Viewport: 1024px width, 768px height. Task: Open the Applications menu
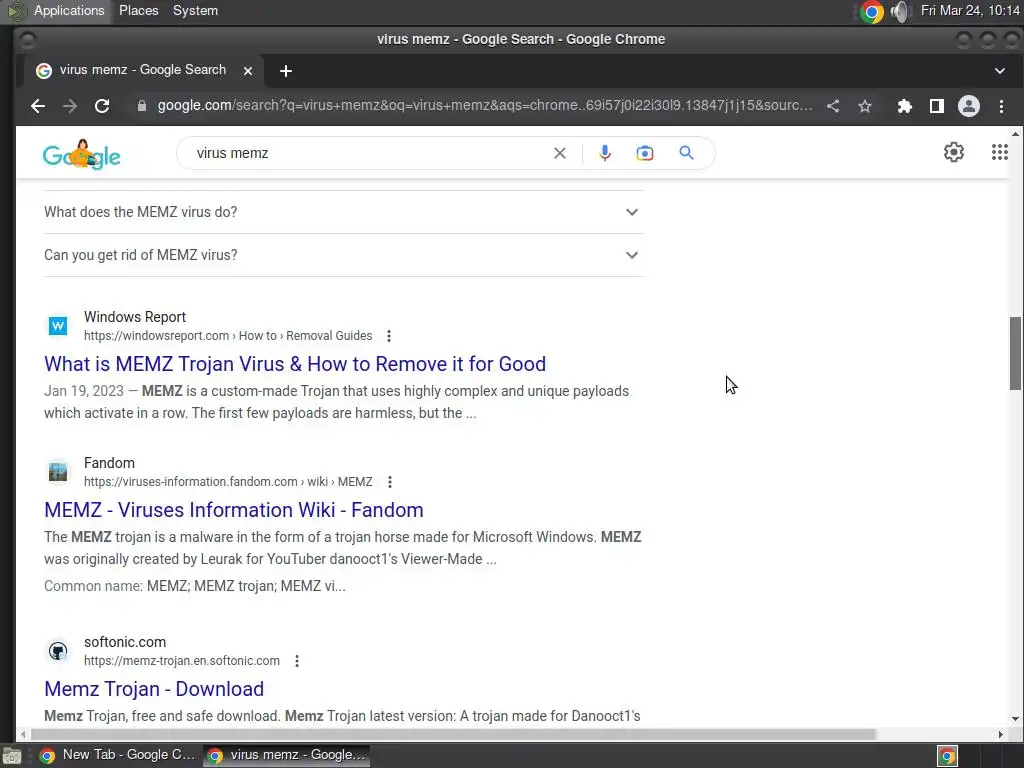[69, 10]
